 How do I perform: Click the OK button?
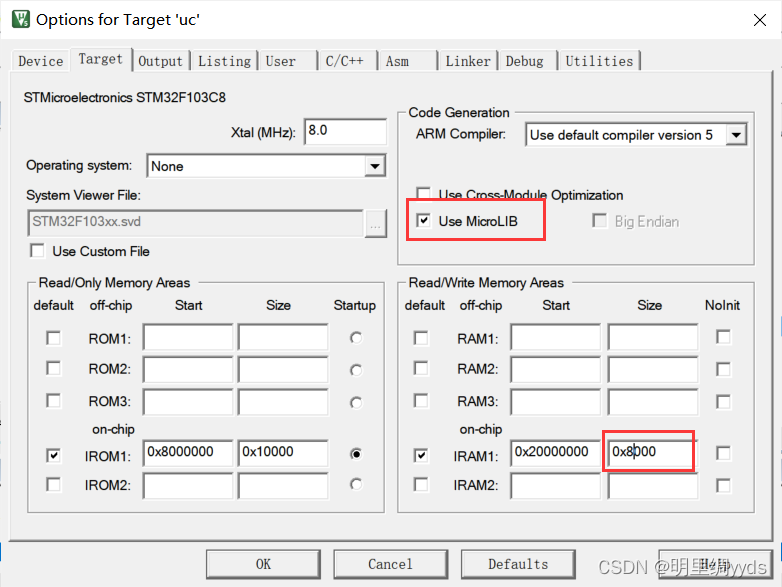[x=263, y=564]
